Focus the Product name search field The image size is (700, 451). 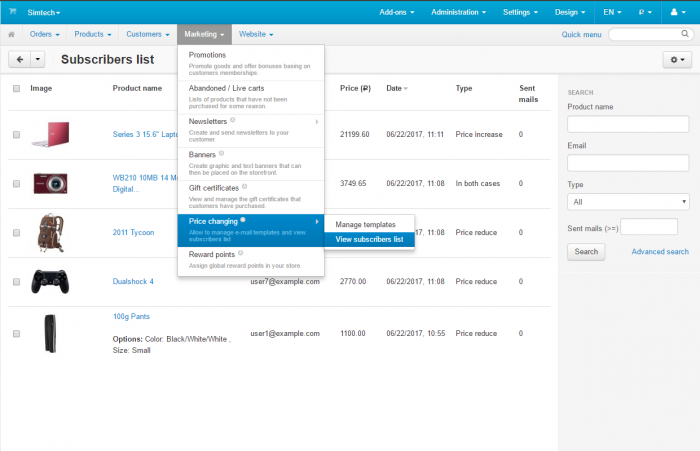628,124
